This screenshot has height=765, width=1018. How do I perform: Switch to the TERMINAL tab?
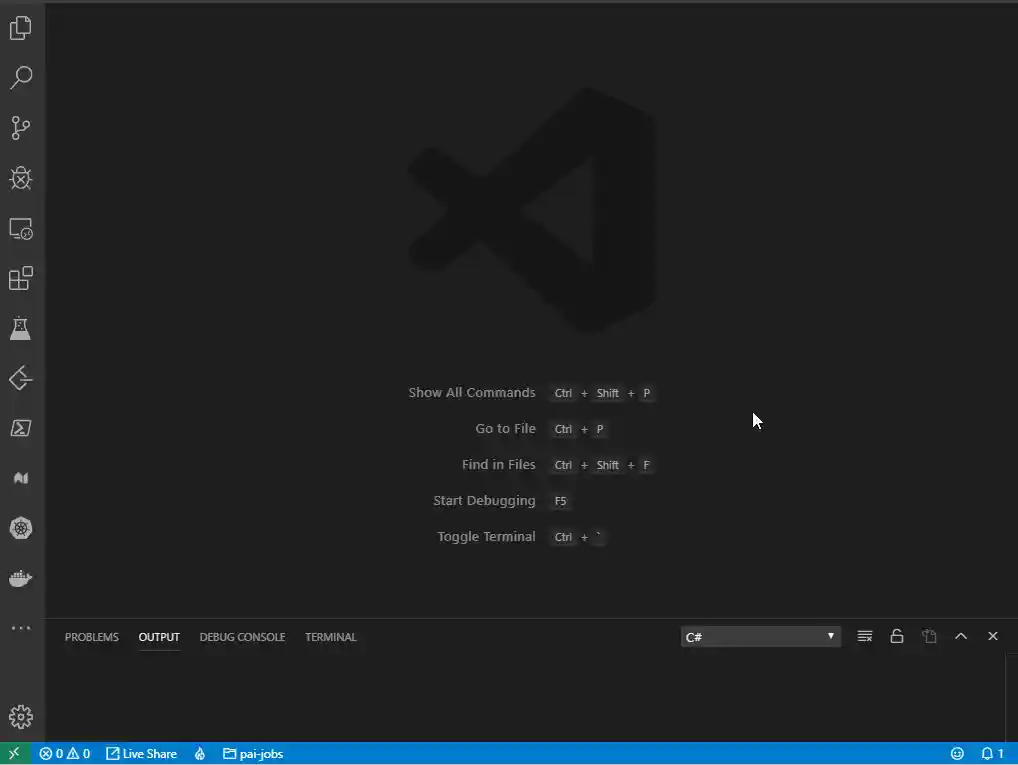(330, 637)
